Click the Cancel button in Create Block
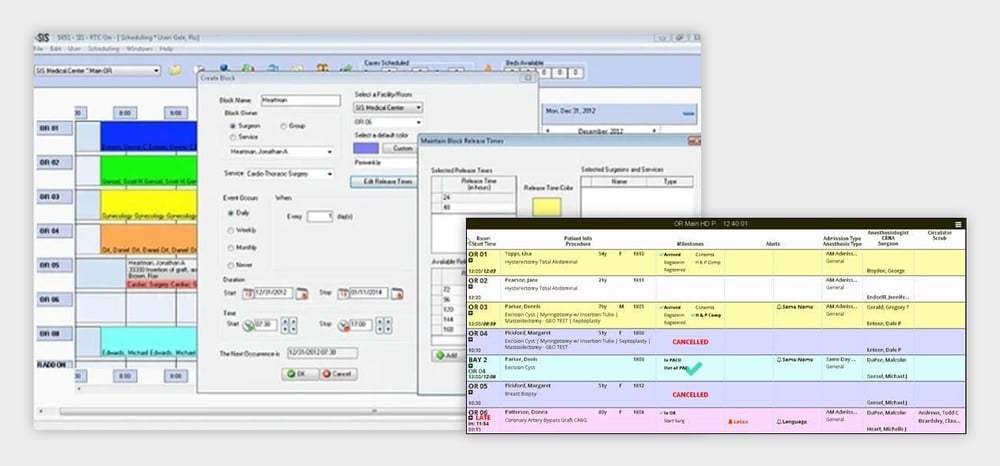 pos(338,374)
